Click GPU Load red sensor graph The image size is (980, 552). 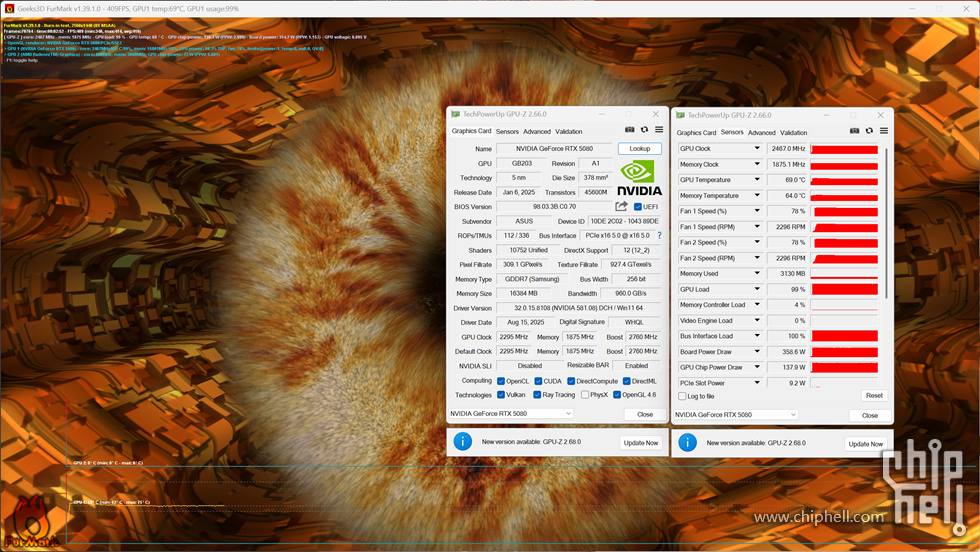pos(844,289)
